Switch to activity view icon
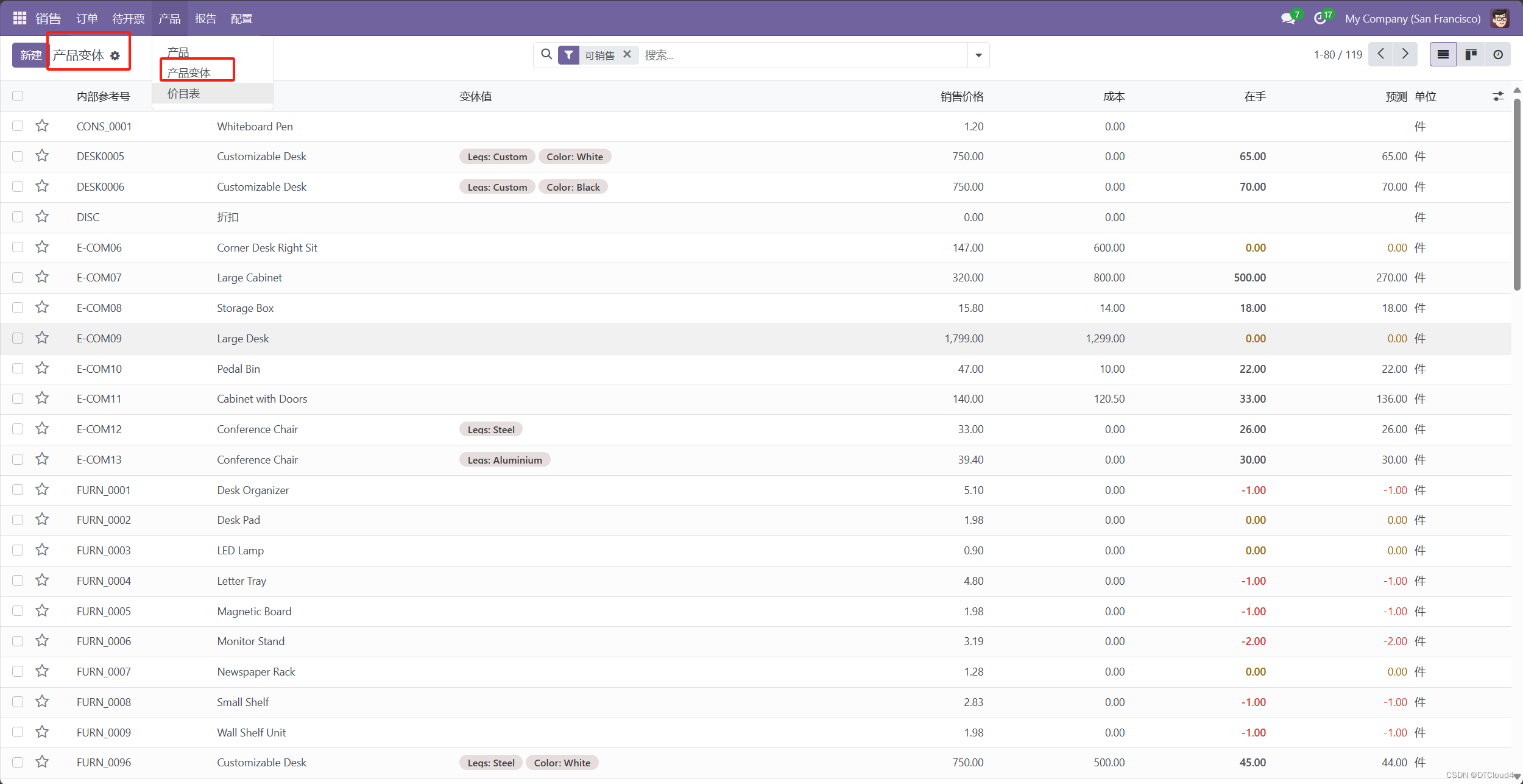Viewport: 1523px width, 784px height. tap(1498, 55)
